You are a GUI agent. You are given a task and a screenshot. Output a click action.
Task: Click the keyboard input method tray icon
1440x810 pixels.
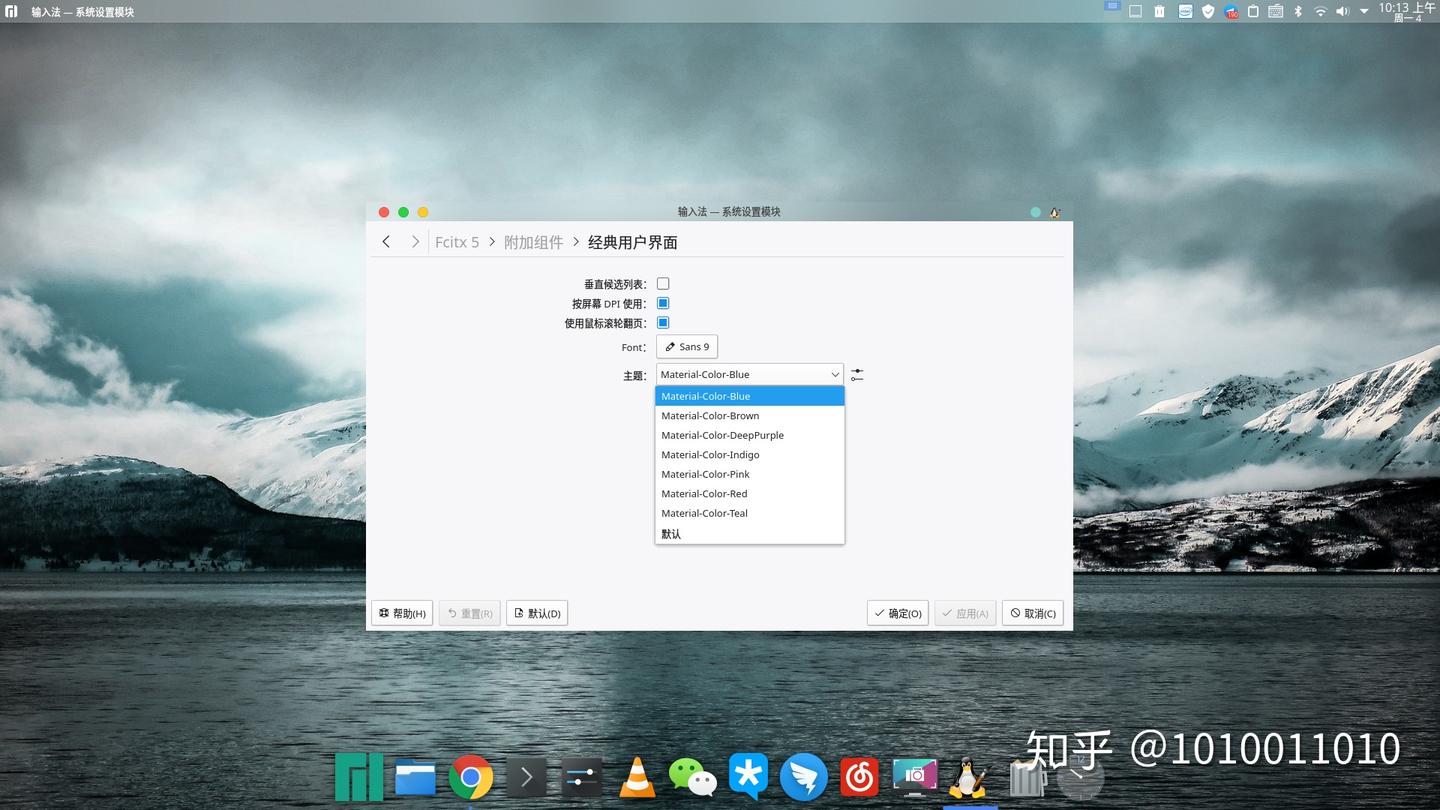tap(1275, 11)
